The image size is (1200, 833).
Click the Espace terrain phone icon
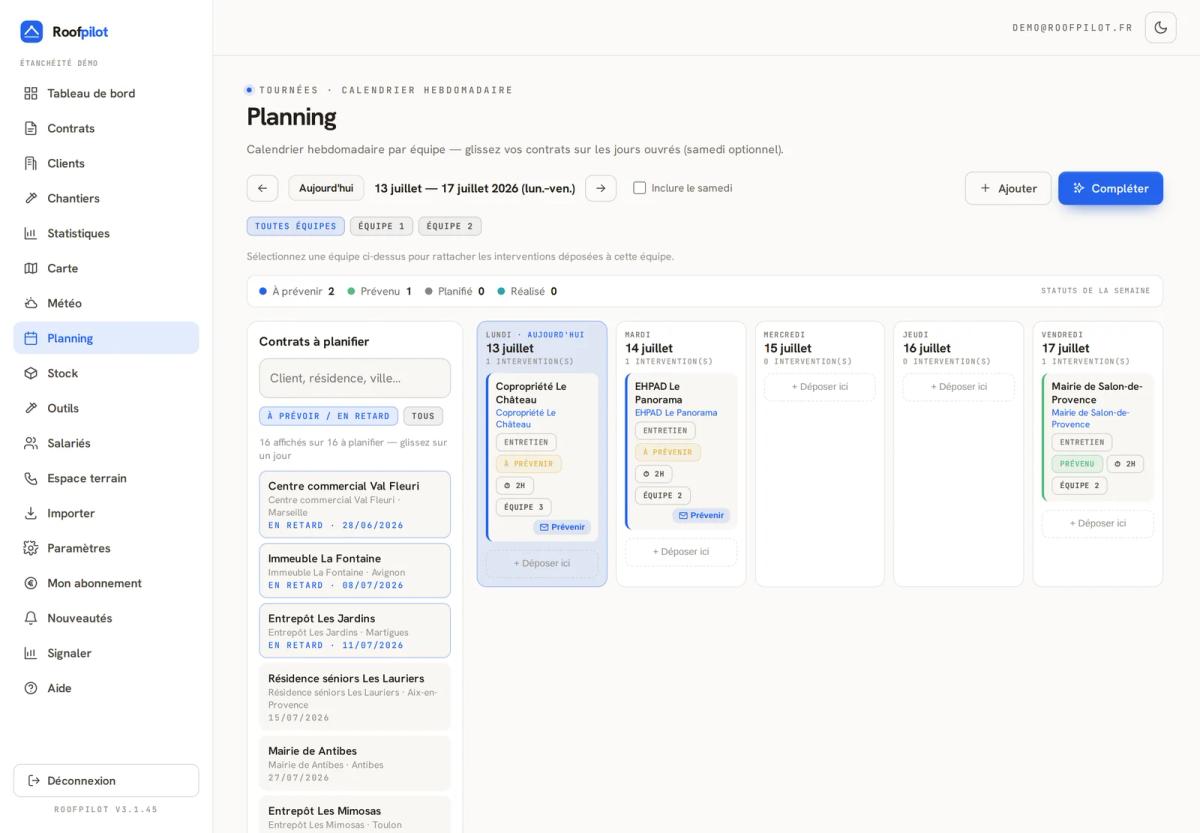tap(31, 478)
